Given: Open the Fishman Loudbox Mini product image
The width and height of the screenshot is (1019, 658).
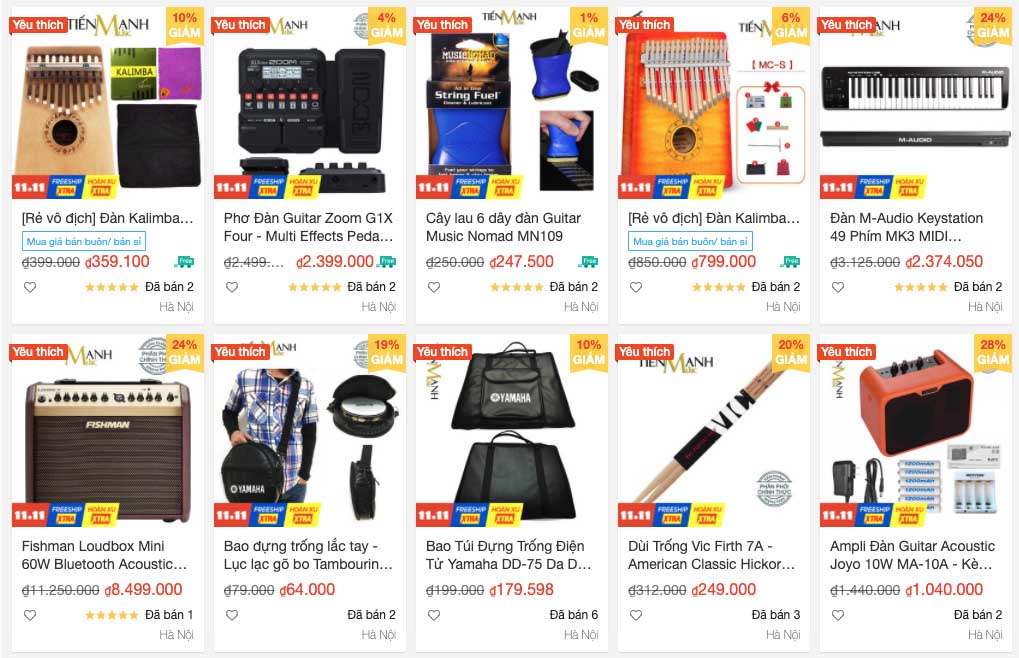Looking at the screenshot, I should (x=108, y=430).
